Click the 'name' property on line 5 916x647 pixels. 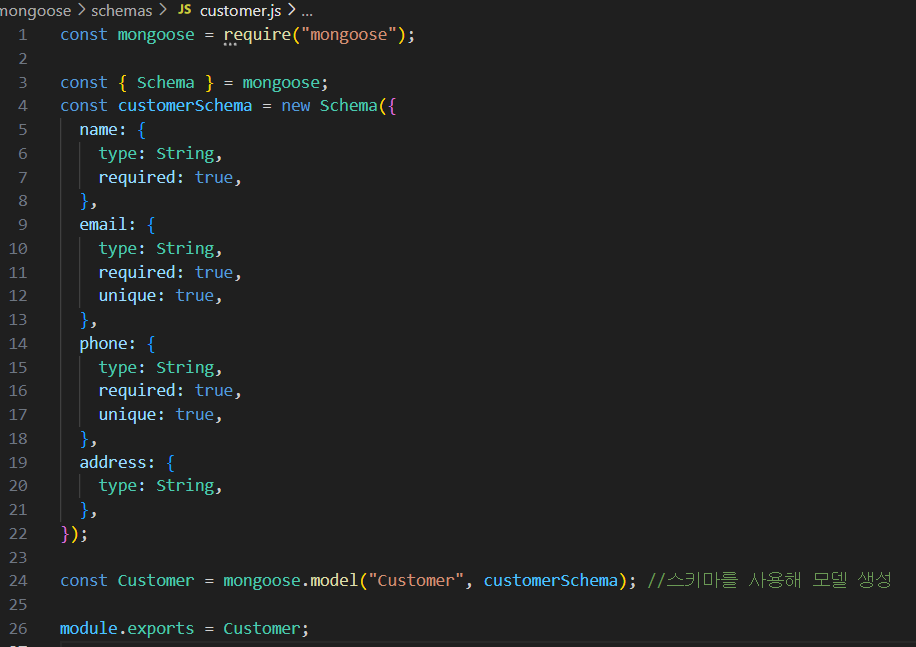(x=98, y=130)
